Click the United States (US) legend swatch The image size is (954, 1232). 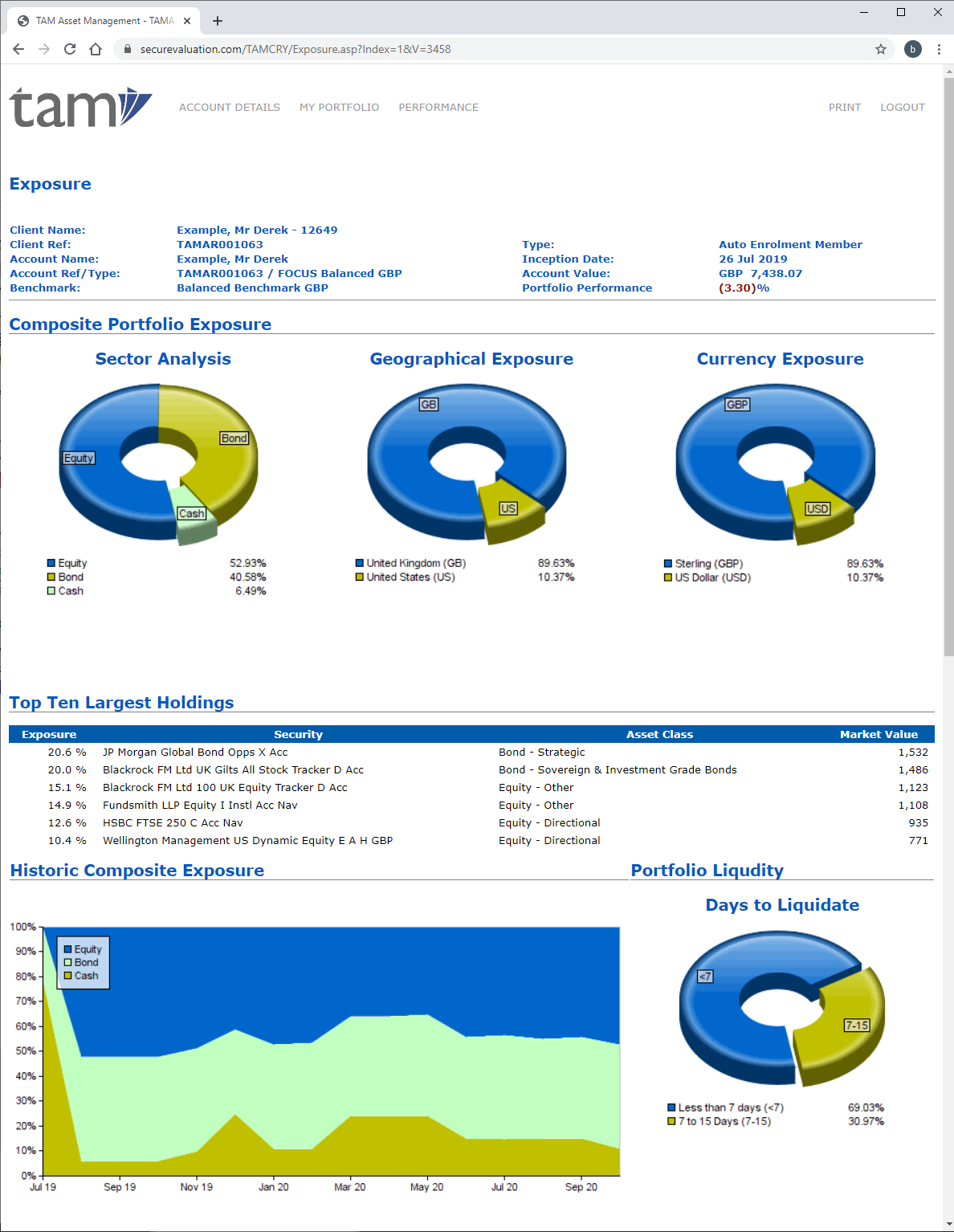click(x=360, y=577)
